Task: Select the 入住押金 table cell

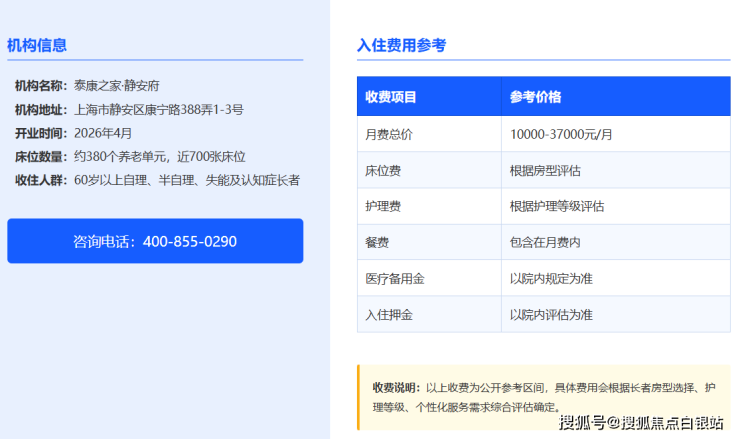Action: pyautogui.click(x=429, y=315)
